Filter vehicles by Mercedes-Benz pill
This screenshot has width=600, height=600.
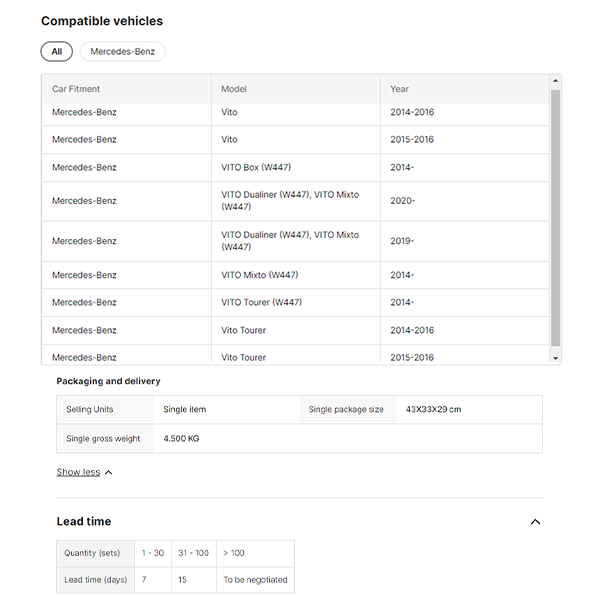[122, 51]
